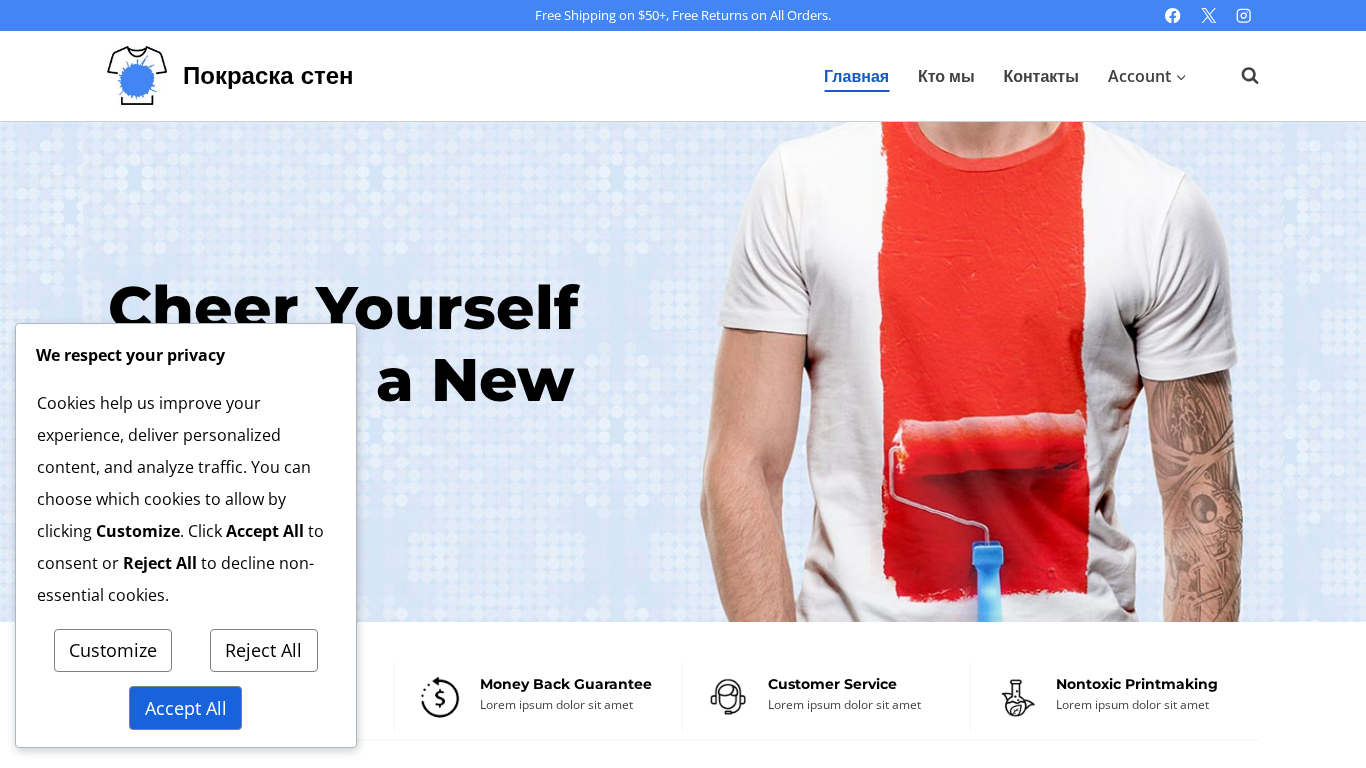Click the Покраска стен site title
The width and height of the screenshot is (1366, 768).
tap(268, 76)
